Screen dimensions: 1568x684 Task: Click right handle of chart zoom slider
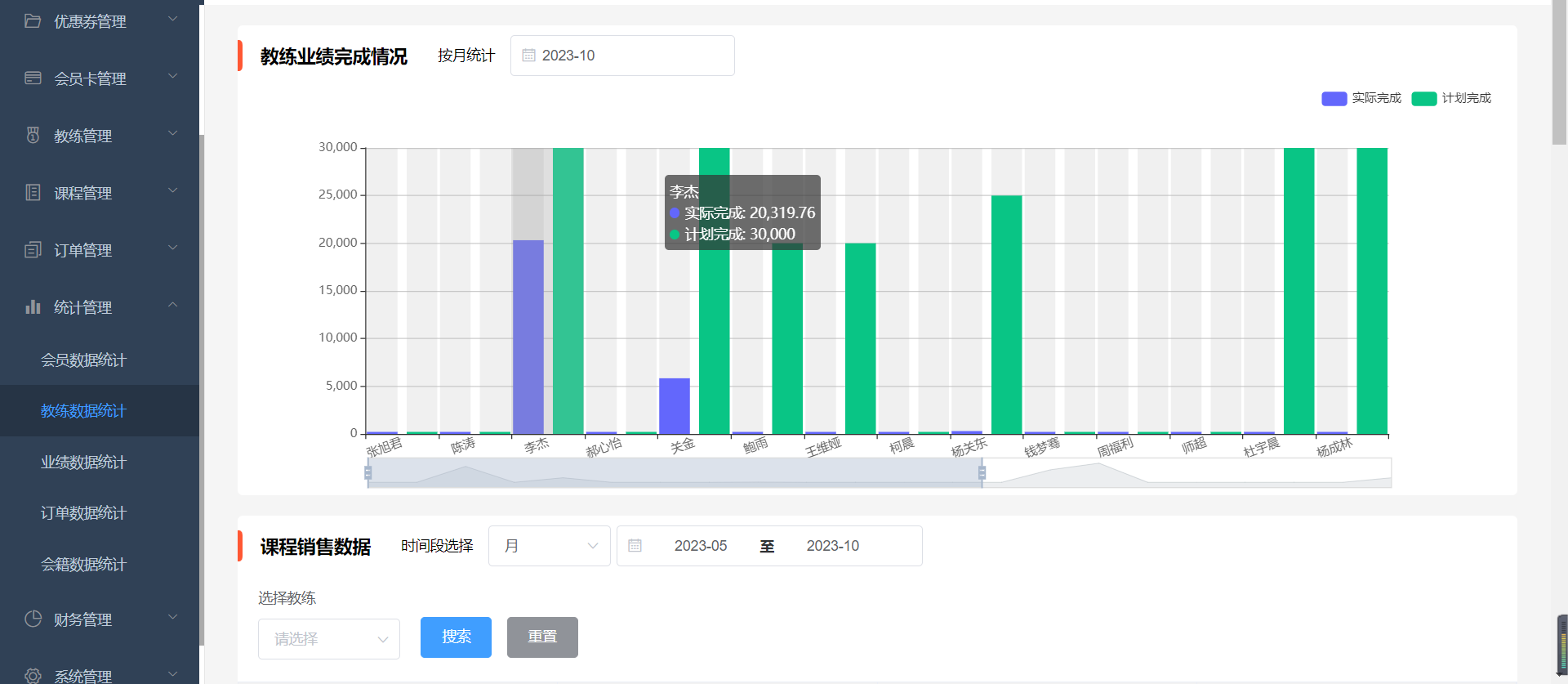click(x=982, y=472)
